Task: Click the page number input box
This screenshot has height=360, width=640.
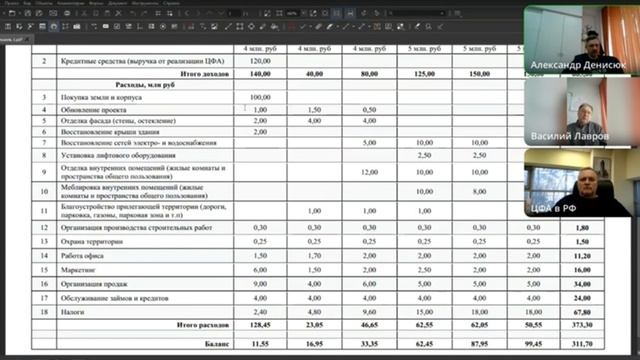Action: (233, 13)
